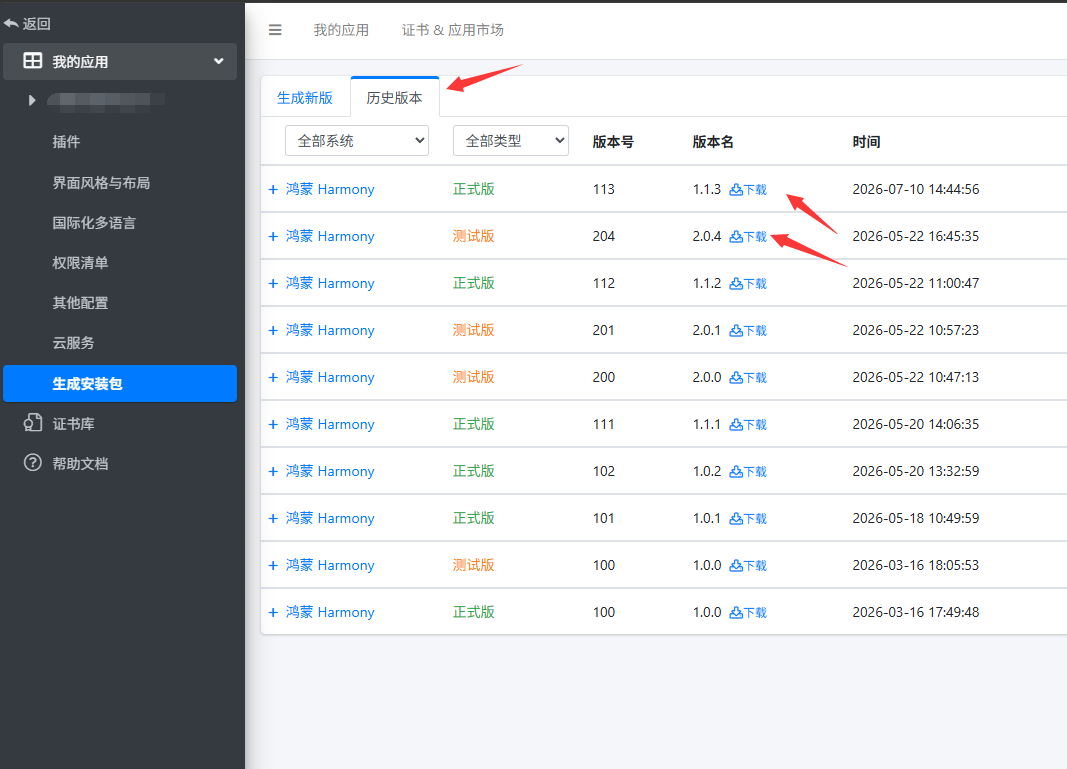Screen dimensions: 1067x769
Task: Open 证书 & 应用市场 in top navigation
Action: (x=453, y=30)
